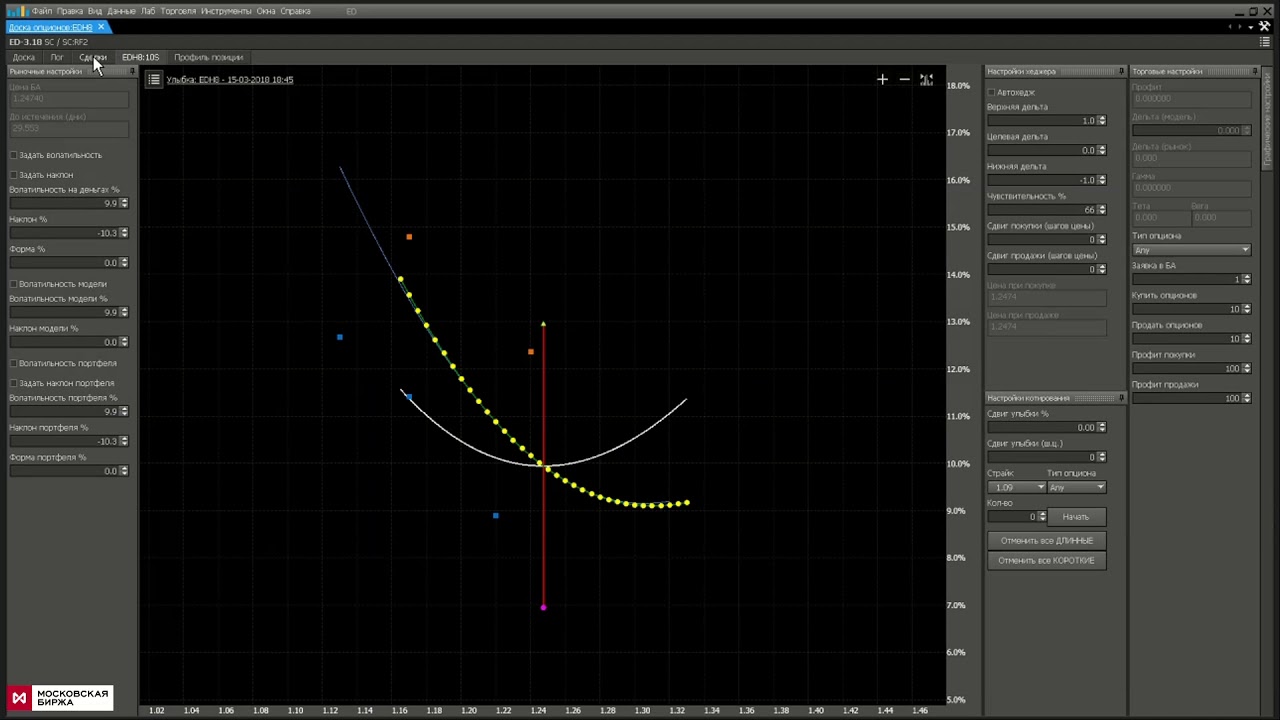Viewport: 1280px width, 720px height.
Task: Pin the Настройки котирования panel
Action: tap(1121, 398)
